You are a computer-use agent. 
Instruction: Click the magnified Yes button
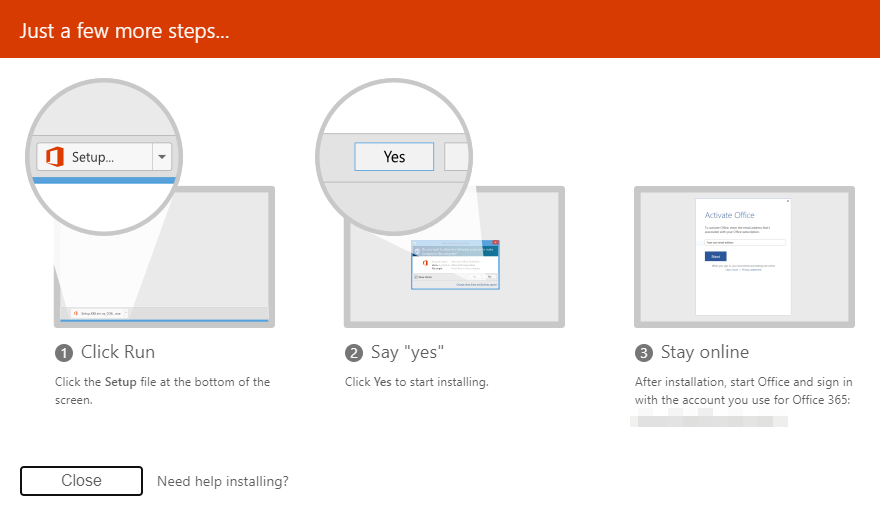click(x=394, y=157)
